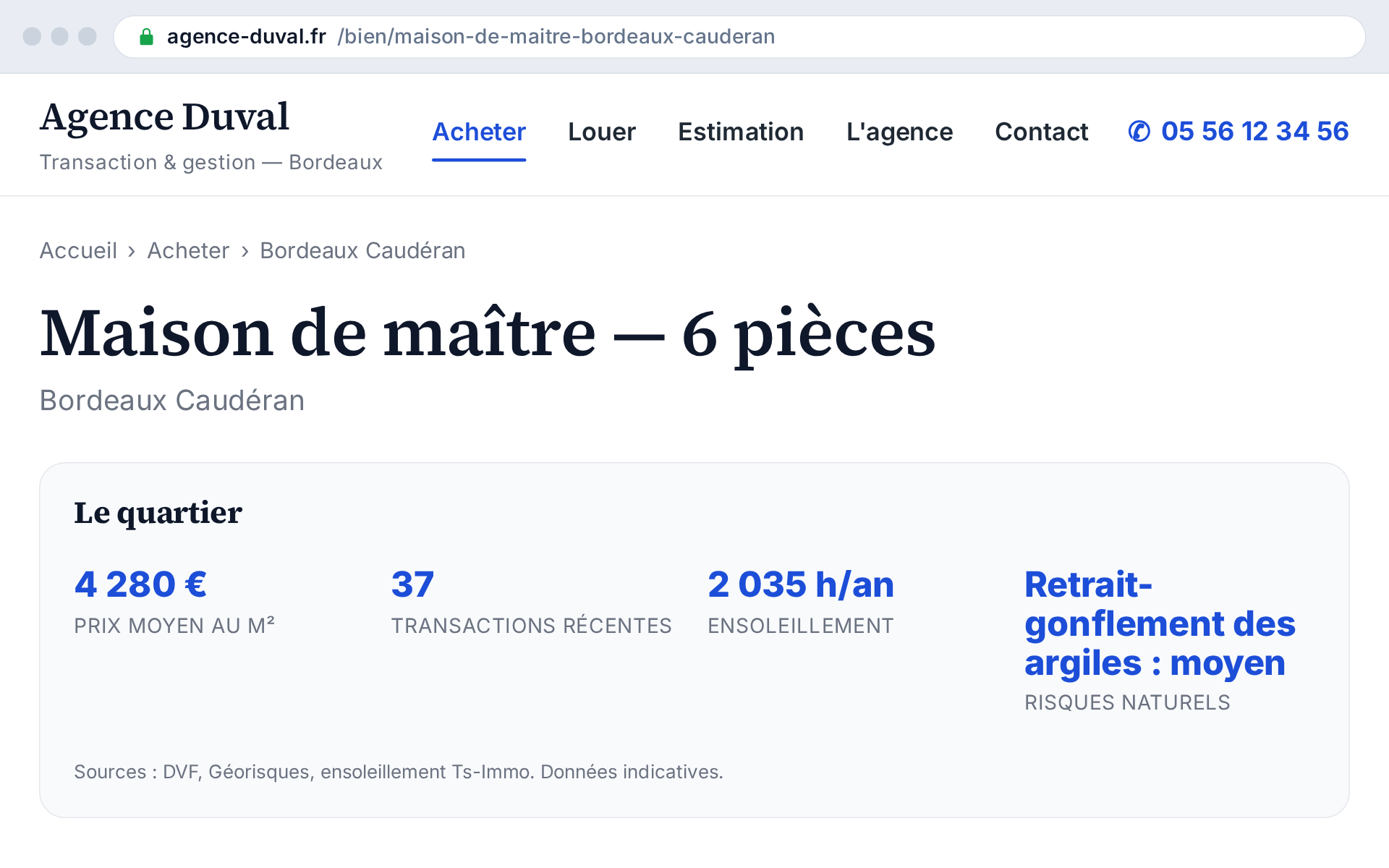Screen dimensions: 1389x868
Task: Click the green padlock icon in address bar
Action: click(146, 37)
